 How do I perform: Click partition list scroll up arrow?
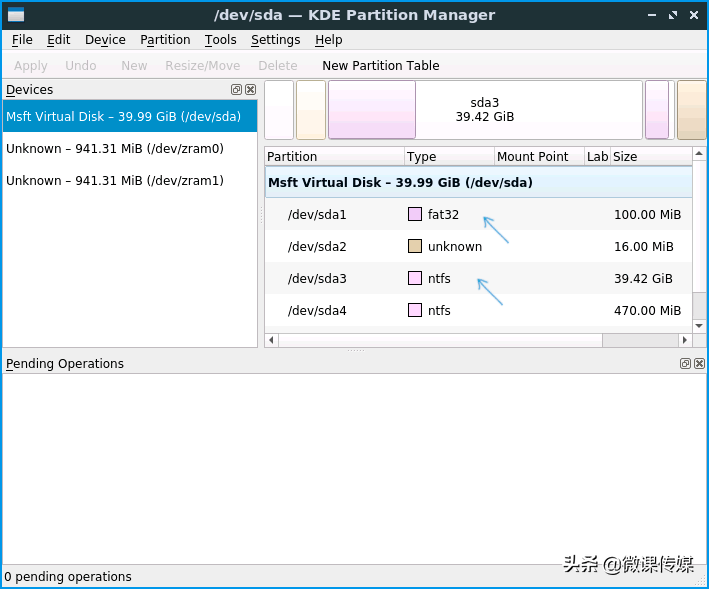click(699, 154)
